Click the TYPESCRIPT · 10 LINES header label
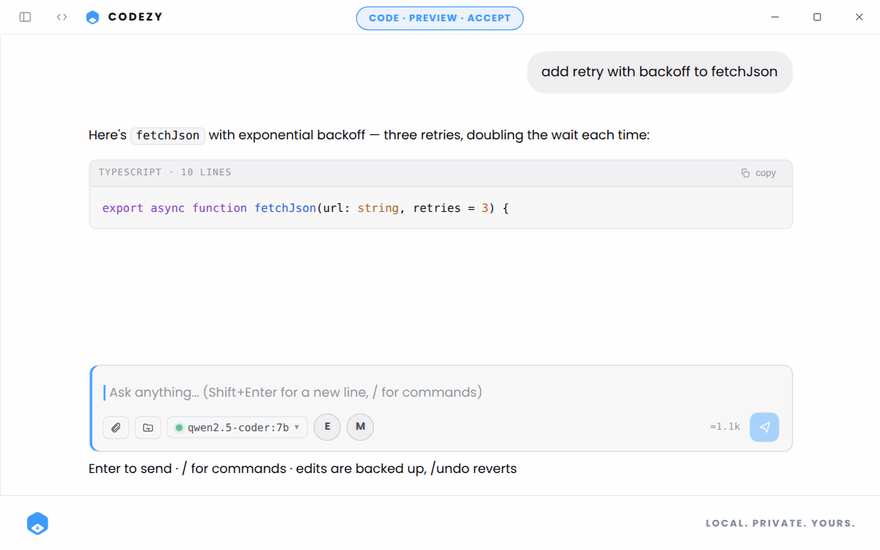The image size is (880, 550). click(x=165, y=172)
